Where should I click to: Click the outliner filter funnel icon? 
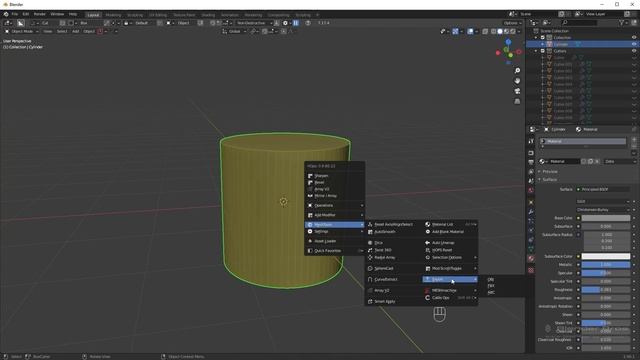click(x=622, y=23)
